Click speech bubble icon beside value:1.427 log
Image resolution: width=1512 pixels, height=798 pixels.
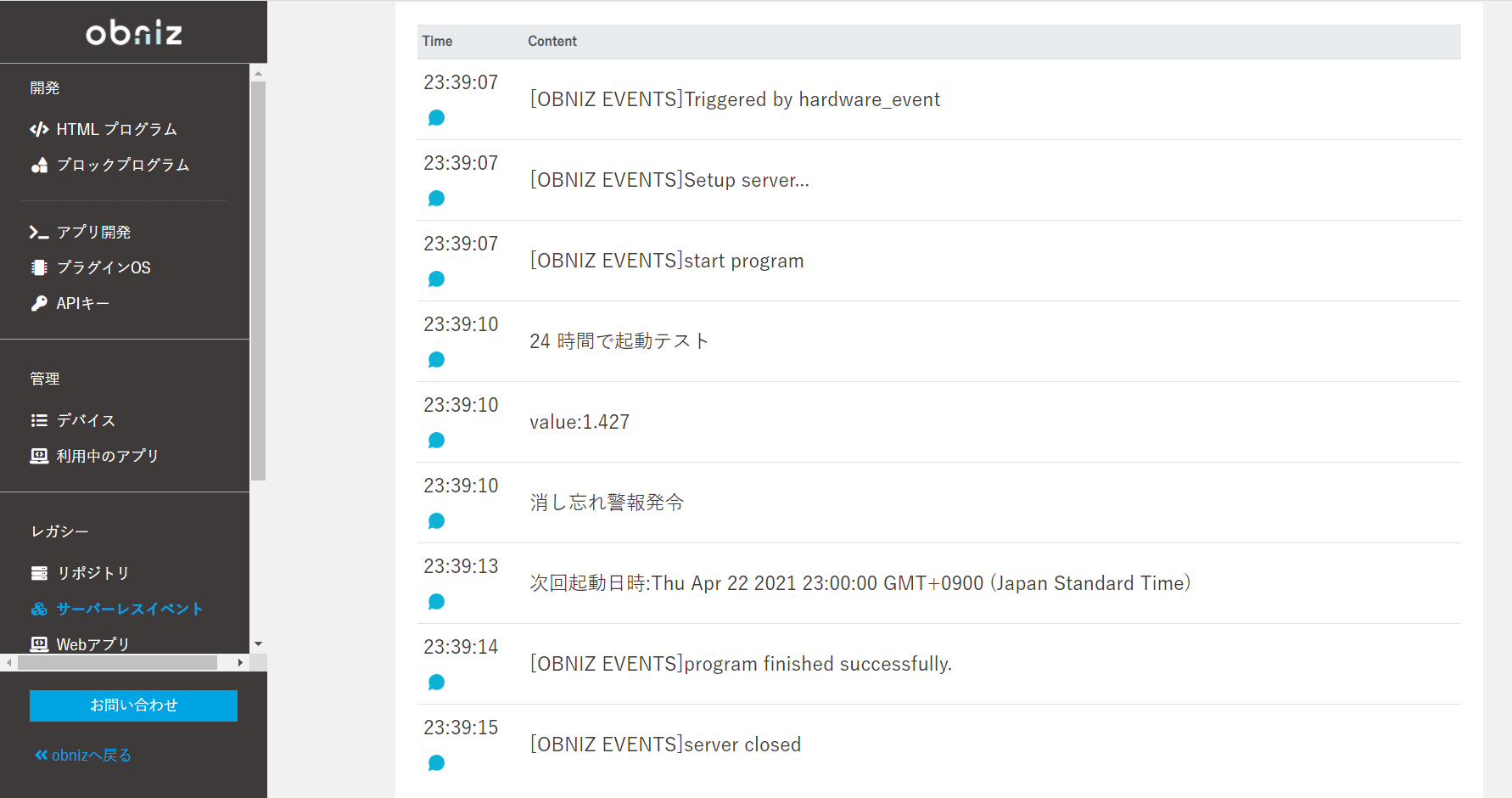pos(436,441)
